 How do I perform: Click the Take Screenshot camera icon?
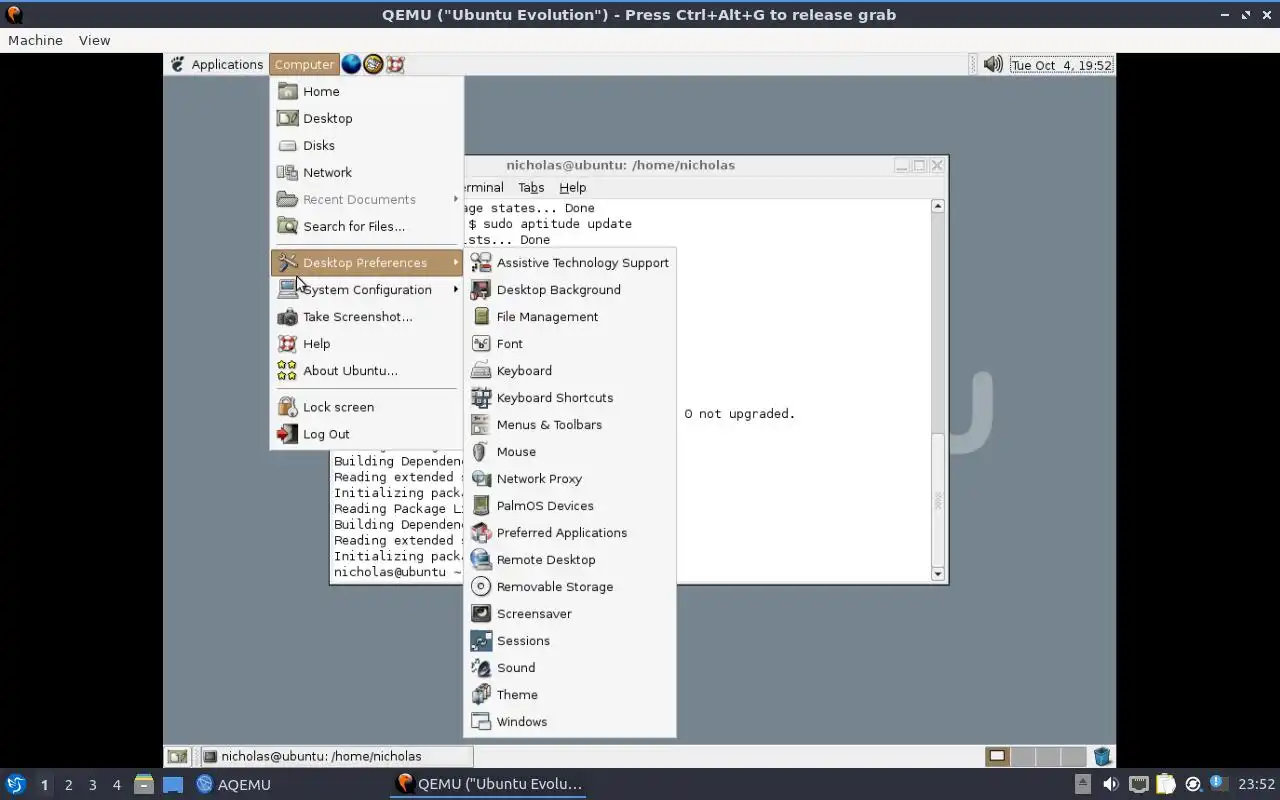pos(287,316)
